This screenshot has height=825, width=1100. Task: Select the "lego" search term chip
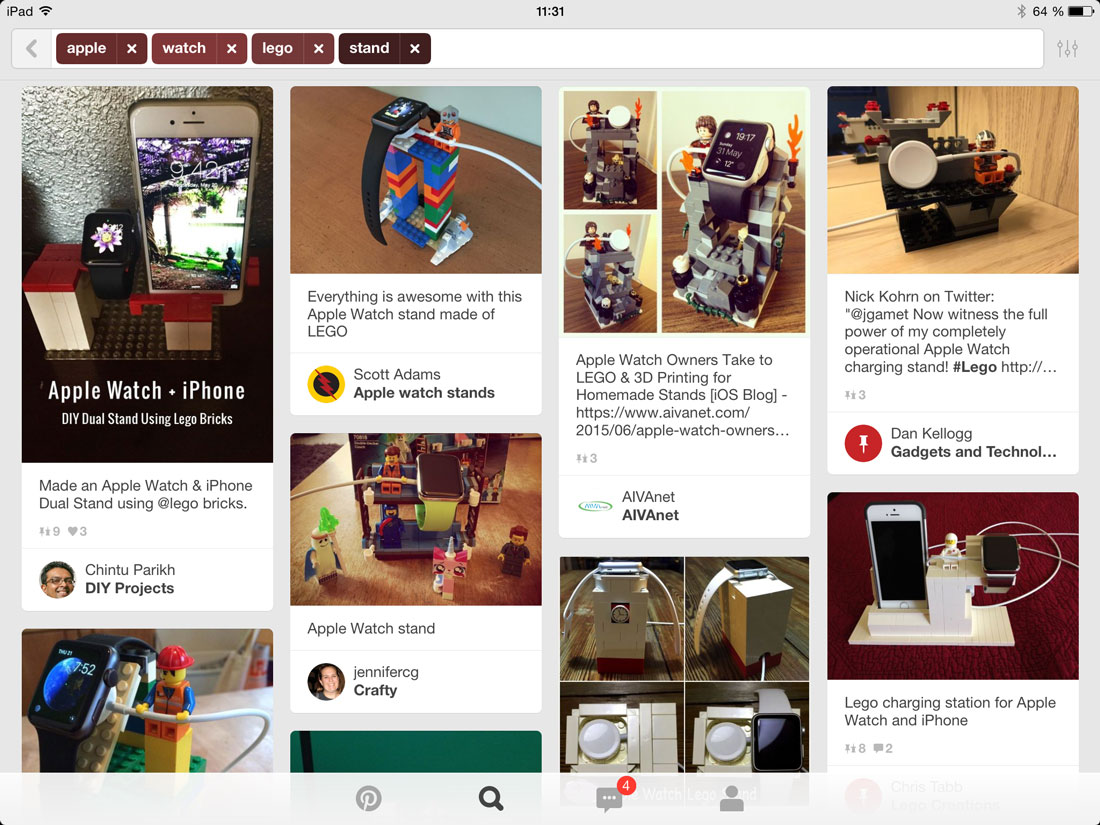coord(277,48)
